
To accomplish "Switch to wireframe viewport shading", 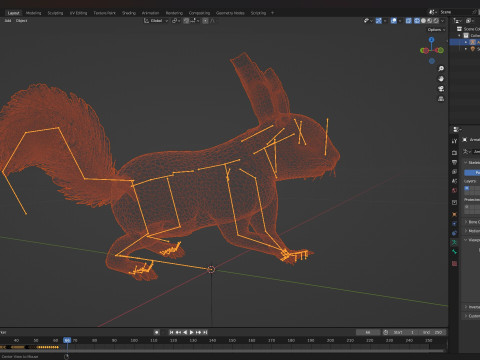I will pyautogui.click(x=417, y=21).
